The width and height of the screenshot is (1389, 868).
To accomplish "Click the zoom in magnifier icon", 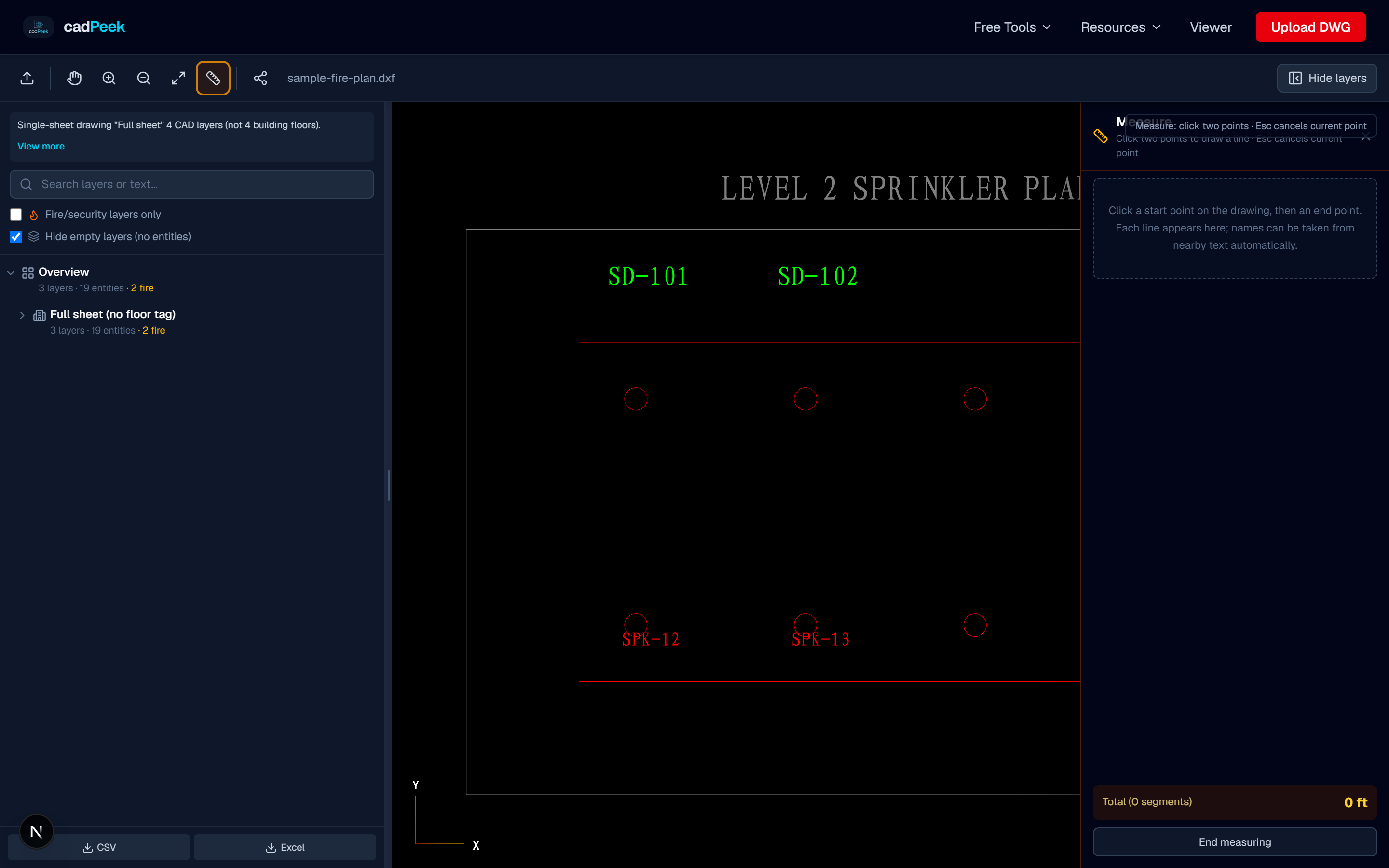I will [109, 78].
